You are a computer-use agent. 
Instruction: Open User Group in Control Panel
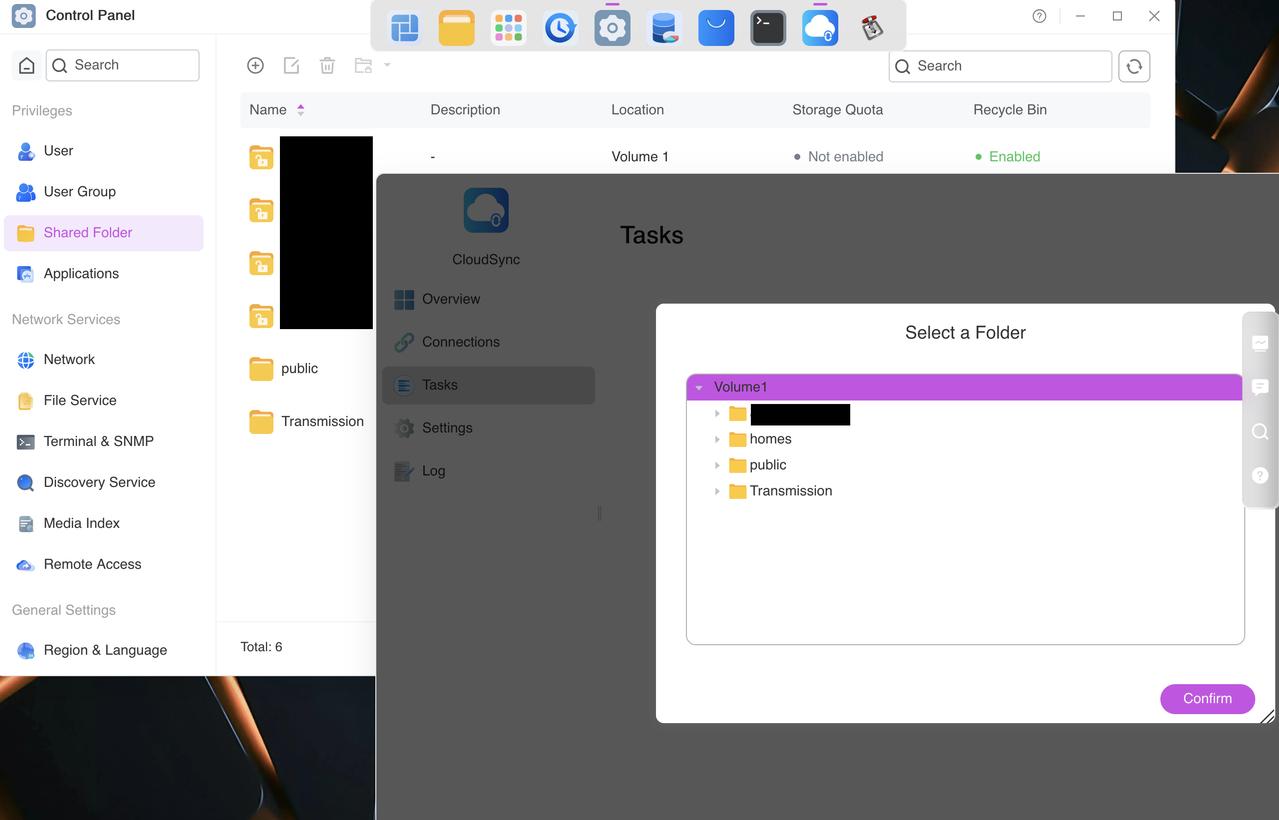pos(104,192)
